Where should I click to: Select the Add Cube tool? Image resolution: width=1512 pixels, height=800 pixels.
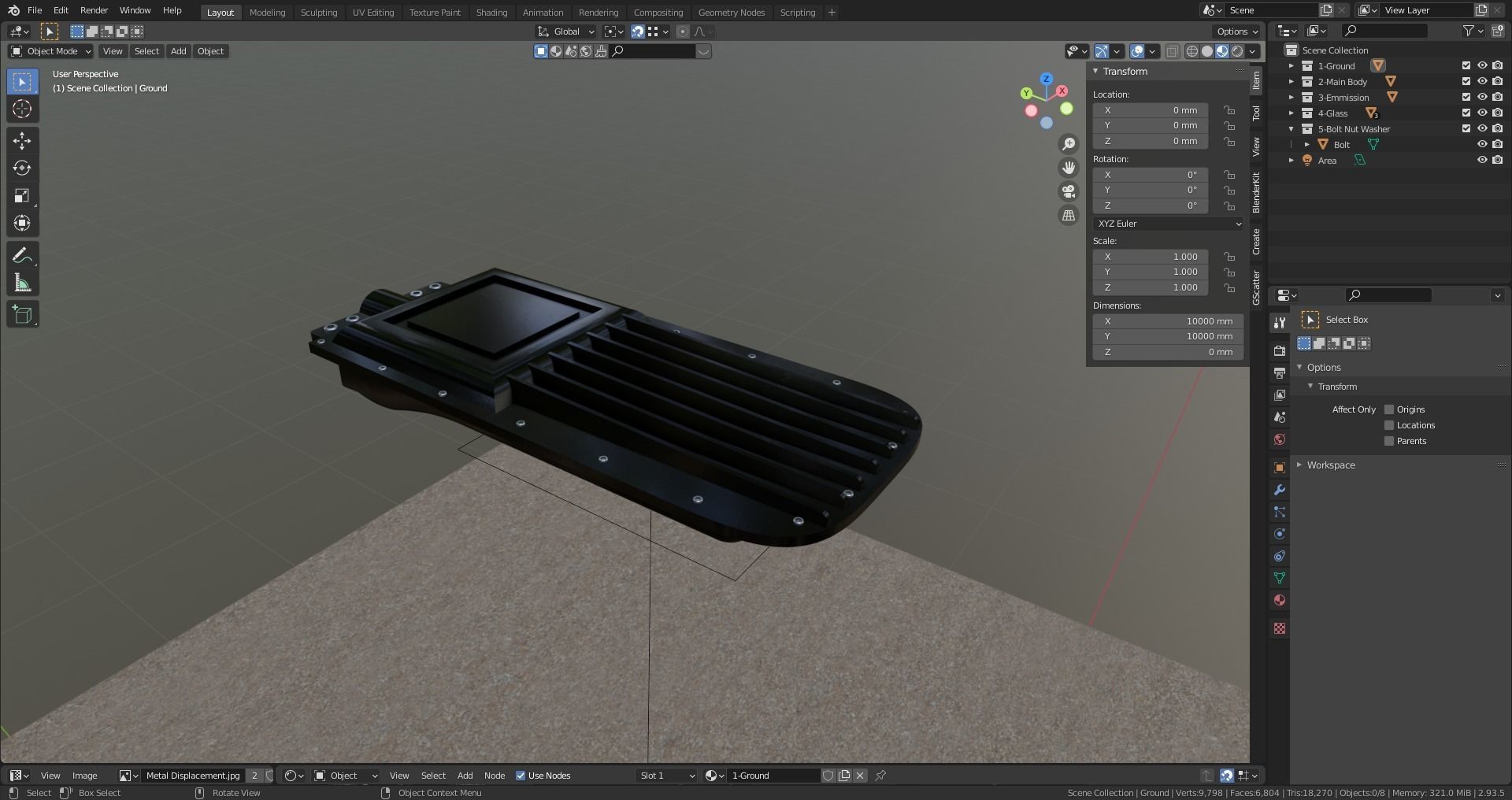(x=22, y=315)
